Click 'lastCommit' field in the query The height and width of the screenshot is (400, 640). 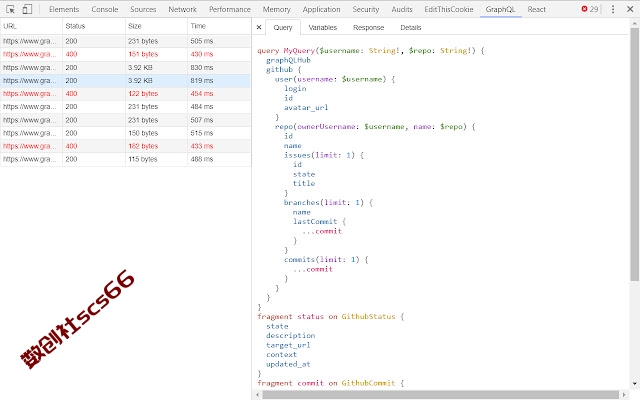315,222
